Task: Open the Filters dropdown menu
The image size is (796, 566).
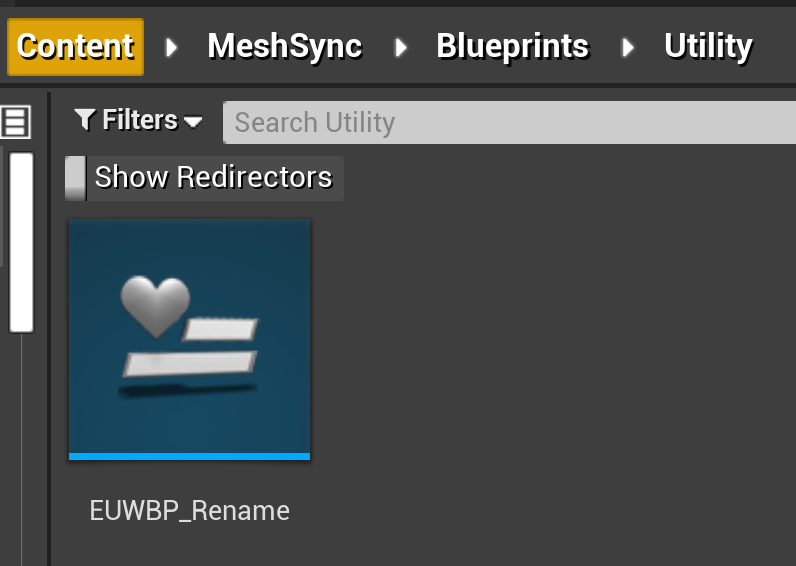Action: pos(139,121)
